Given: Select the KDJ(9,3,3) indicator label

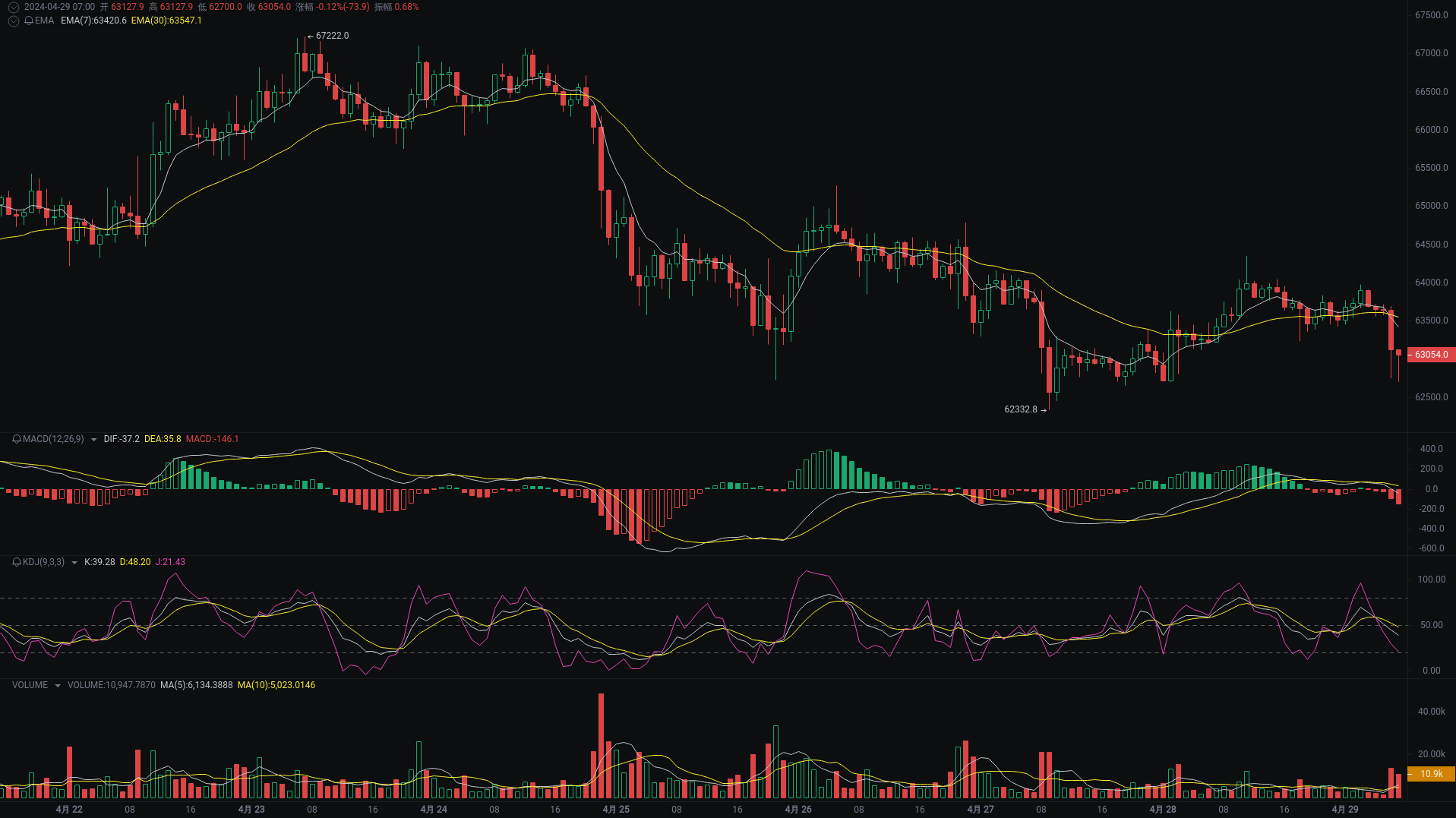Looking at the screenshot, I should (x=43, y=562).
